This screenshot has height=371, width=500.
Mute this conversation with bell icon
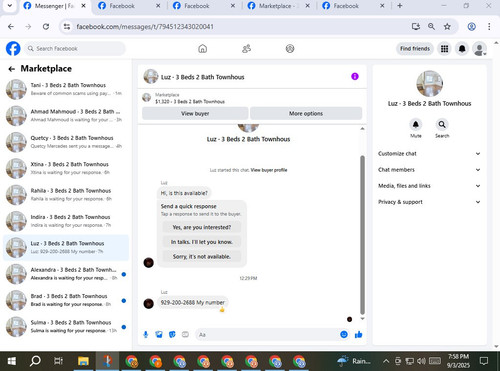click(416, 124)
